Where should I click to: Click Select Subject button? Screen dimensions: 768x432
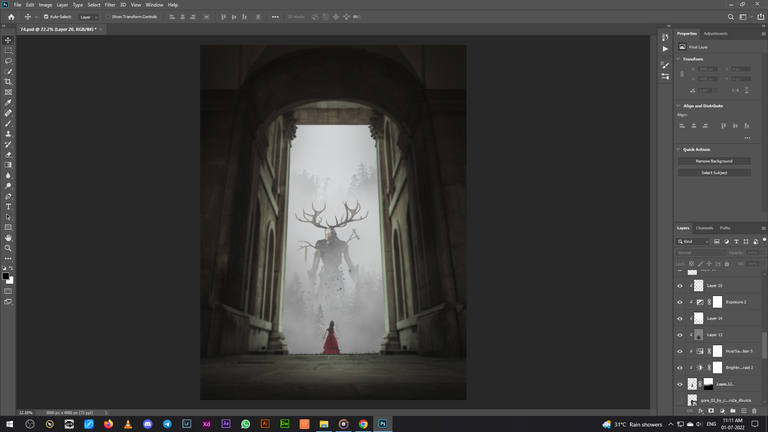(x=714, y=173)
